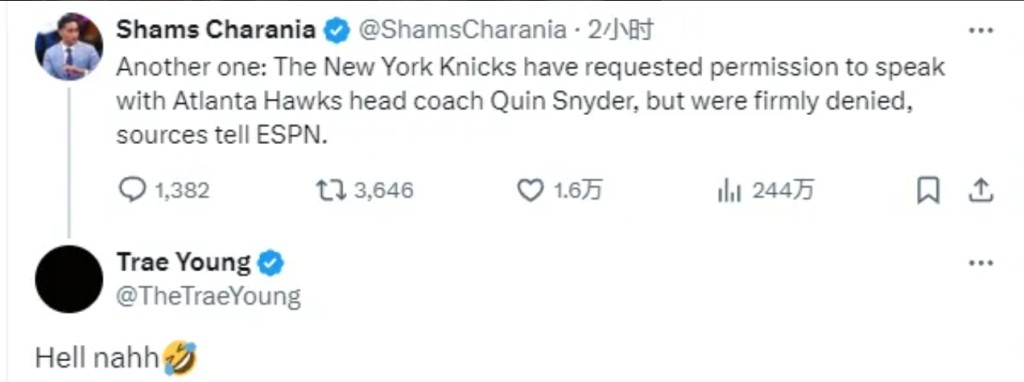Open Trae Young's black avatar
This screenshot has height=382, width=1024.
click(x=69, y=279)
